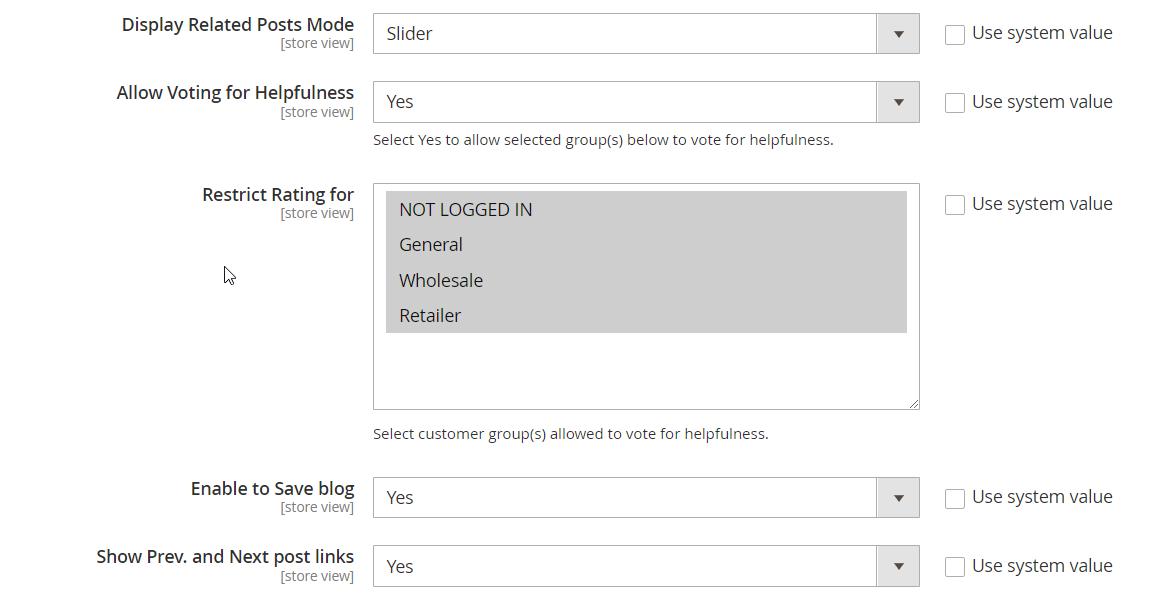Toggle Use system value for Enable to Save blog
Screen dimensions: 1169x606
(x=955, y=498)
